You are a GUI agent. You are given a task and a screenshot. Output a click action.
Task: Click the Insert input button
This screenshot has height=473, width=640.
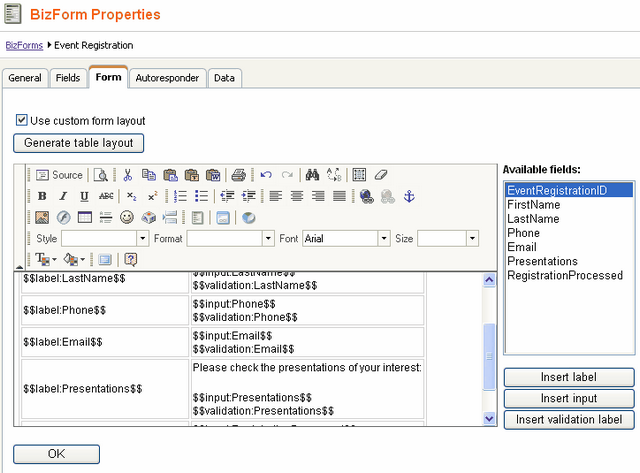pyautogui.click(x=569, y=398)
